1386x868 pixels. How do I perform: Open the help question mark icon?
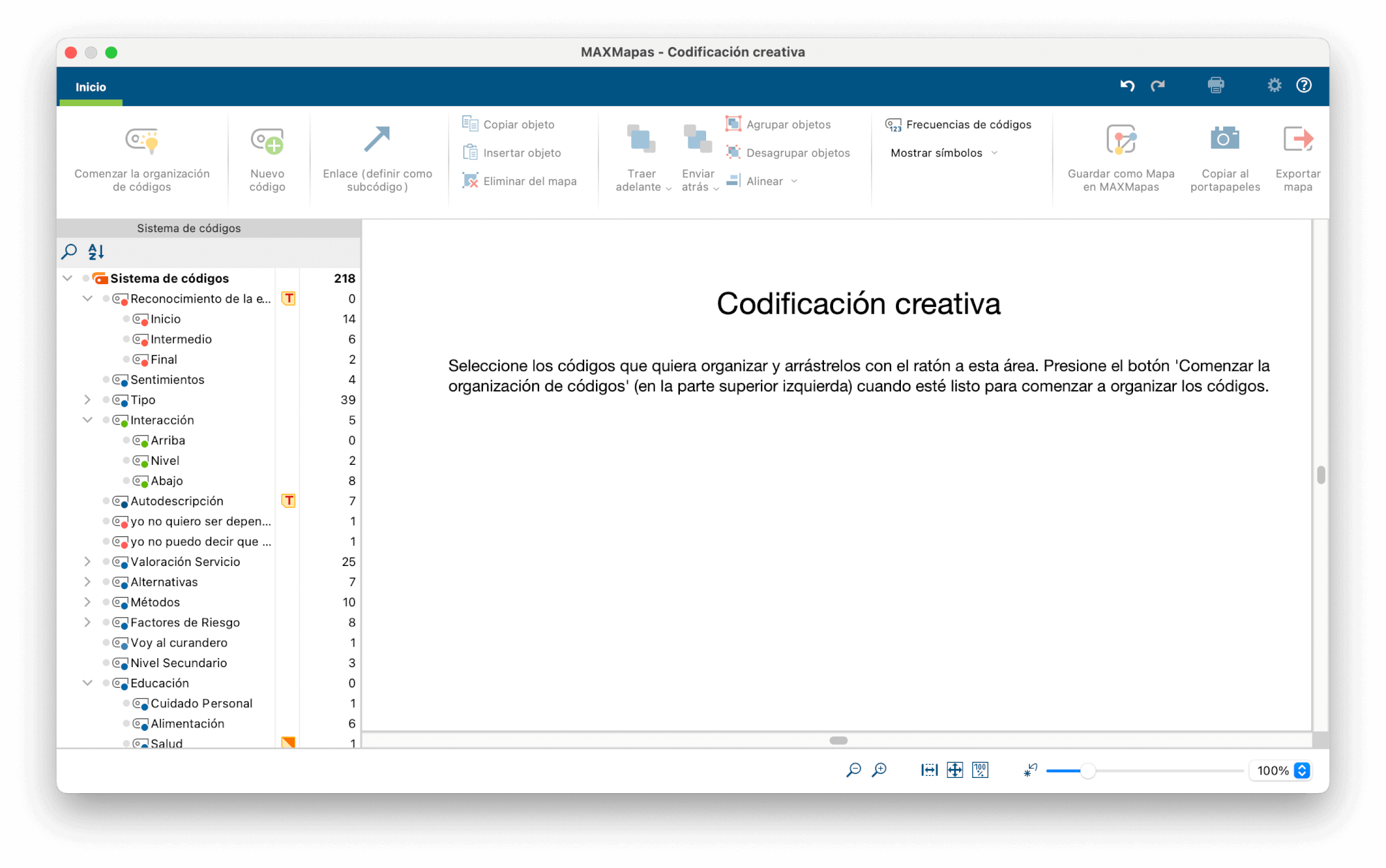pyautogui.click(x=1304, y=85)
